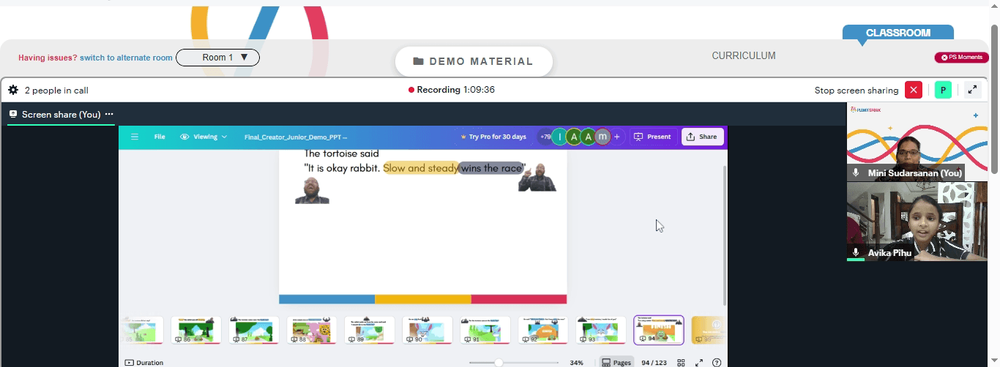Click the 94 / 123 page counter
Viewport: 1000px width, 367px height.
654,363
